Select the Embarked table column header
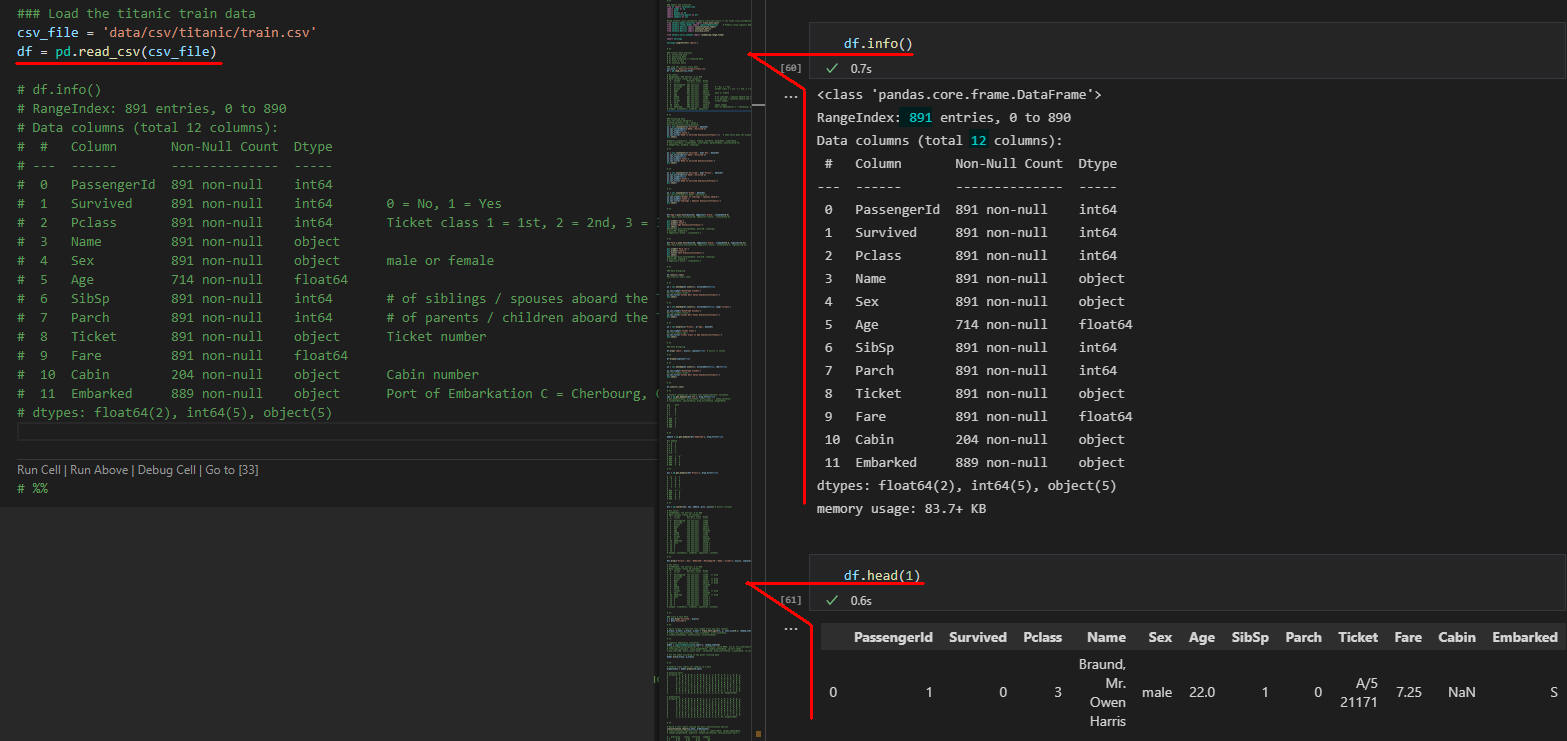 pos(1524,637)
